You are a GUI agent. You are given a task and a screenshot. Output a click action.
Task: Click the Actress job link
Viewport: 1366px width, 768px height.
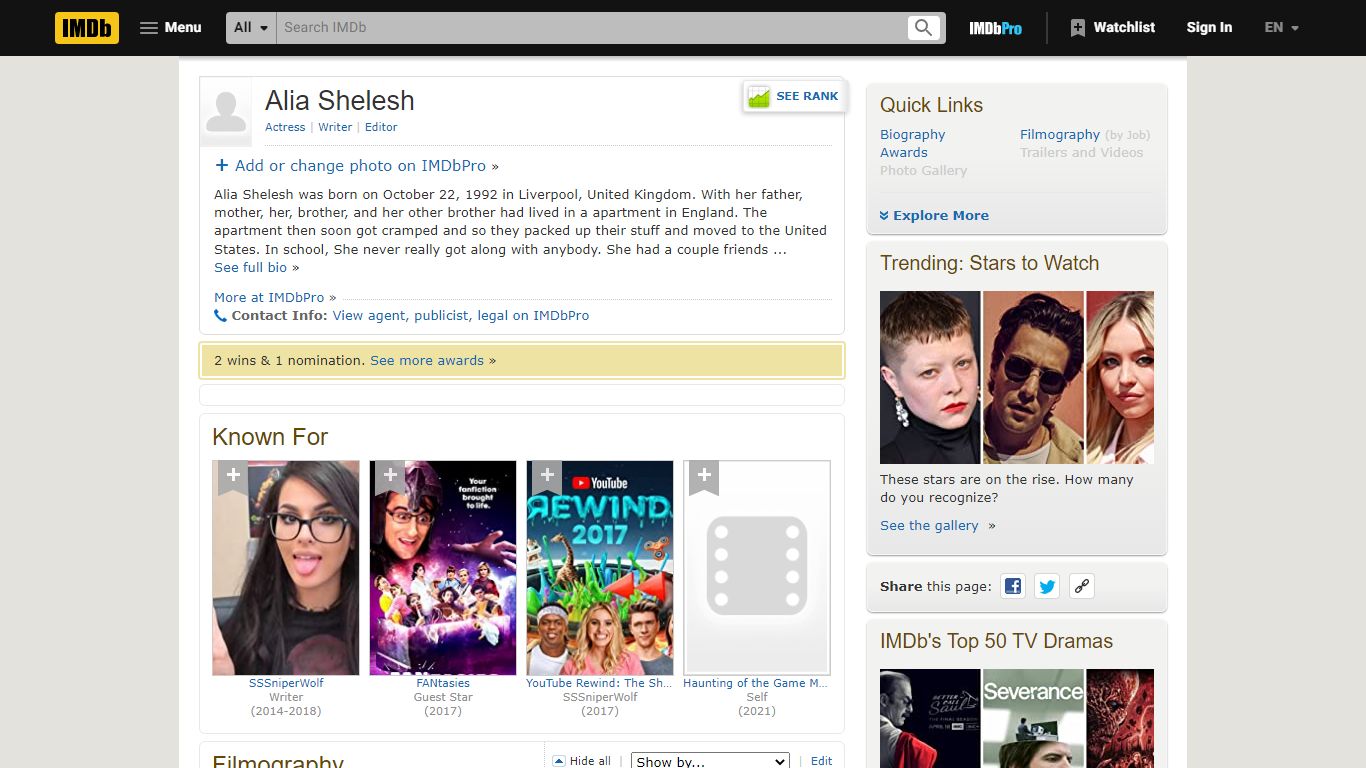pos(285,127)
